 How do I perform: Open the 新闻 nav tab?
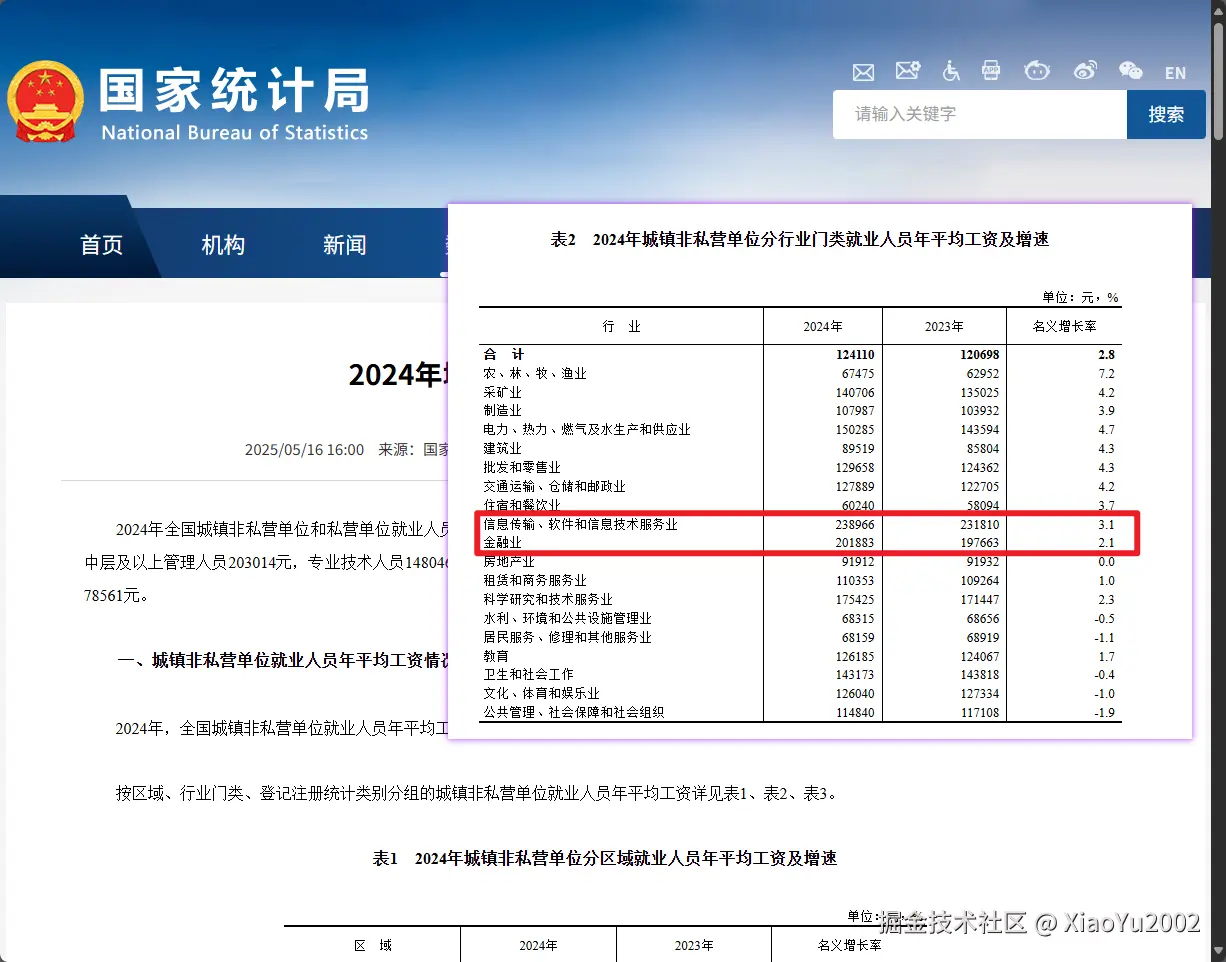click(x=344, y=245)
